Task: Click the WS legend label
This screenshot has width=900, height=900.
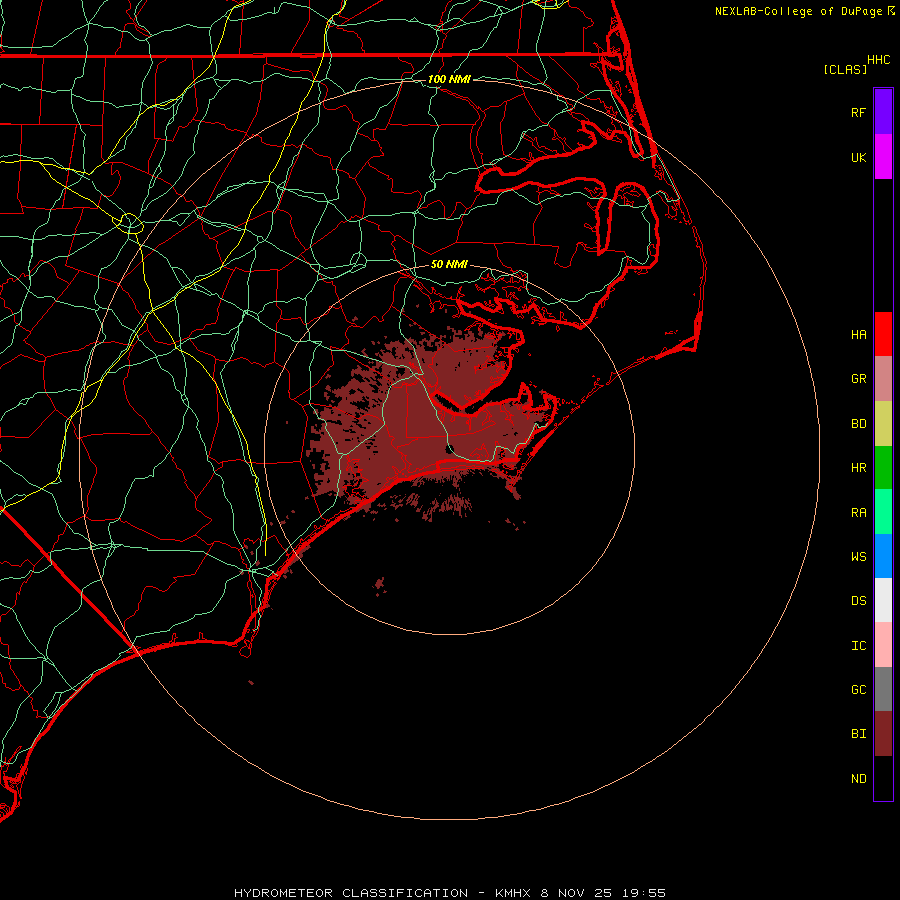Action: [x=859, y=557]
